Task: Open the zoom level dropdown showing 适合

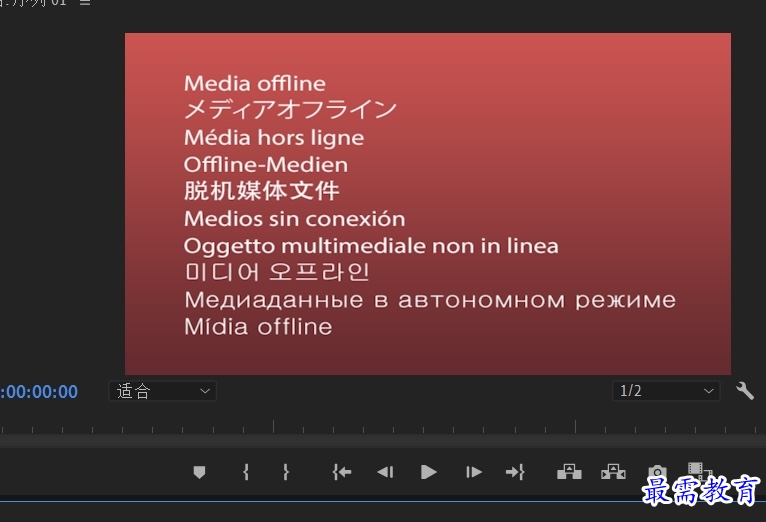Action: [x=163, y=391]
